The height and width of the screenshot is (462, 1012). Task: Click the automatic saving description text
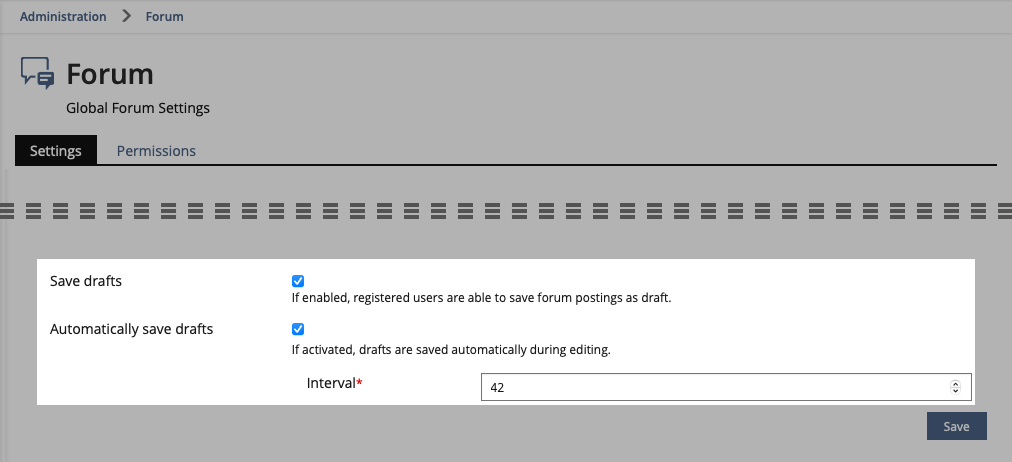(450, 350)
